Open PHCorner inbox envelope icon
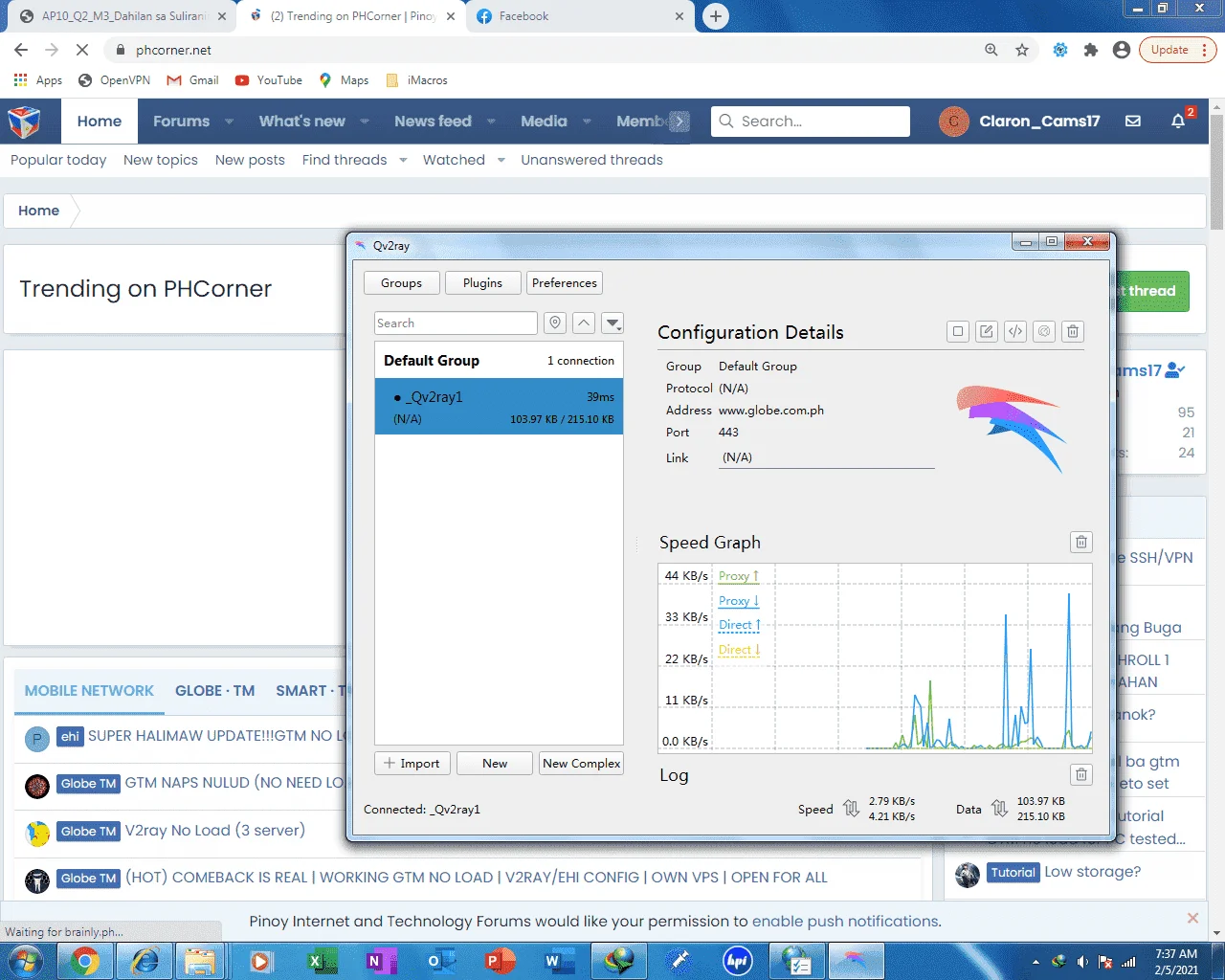1225x980 pixels. (x=1133, y=122)
